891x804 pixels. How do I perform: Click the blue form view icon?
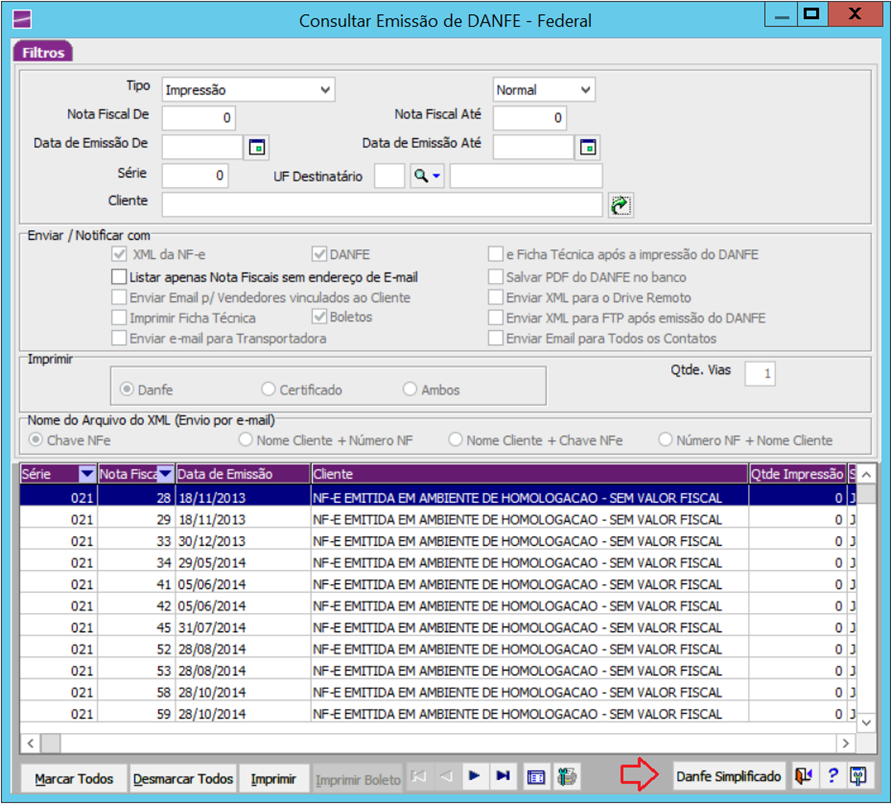[536, 777]
